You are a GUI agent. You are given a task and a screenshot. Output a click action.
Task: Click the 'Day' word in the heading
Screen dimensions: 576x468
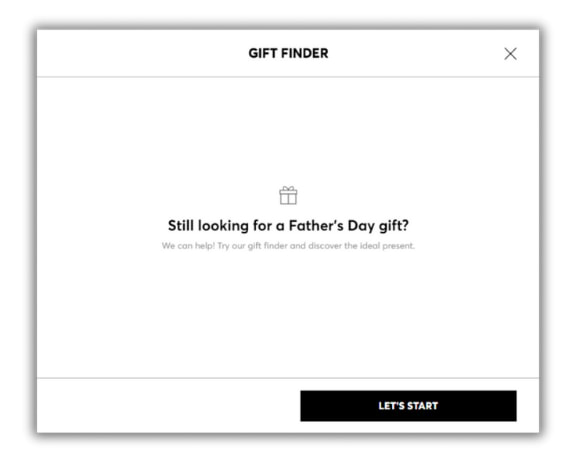point(361,226)
